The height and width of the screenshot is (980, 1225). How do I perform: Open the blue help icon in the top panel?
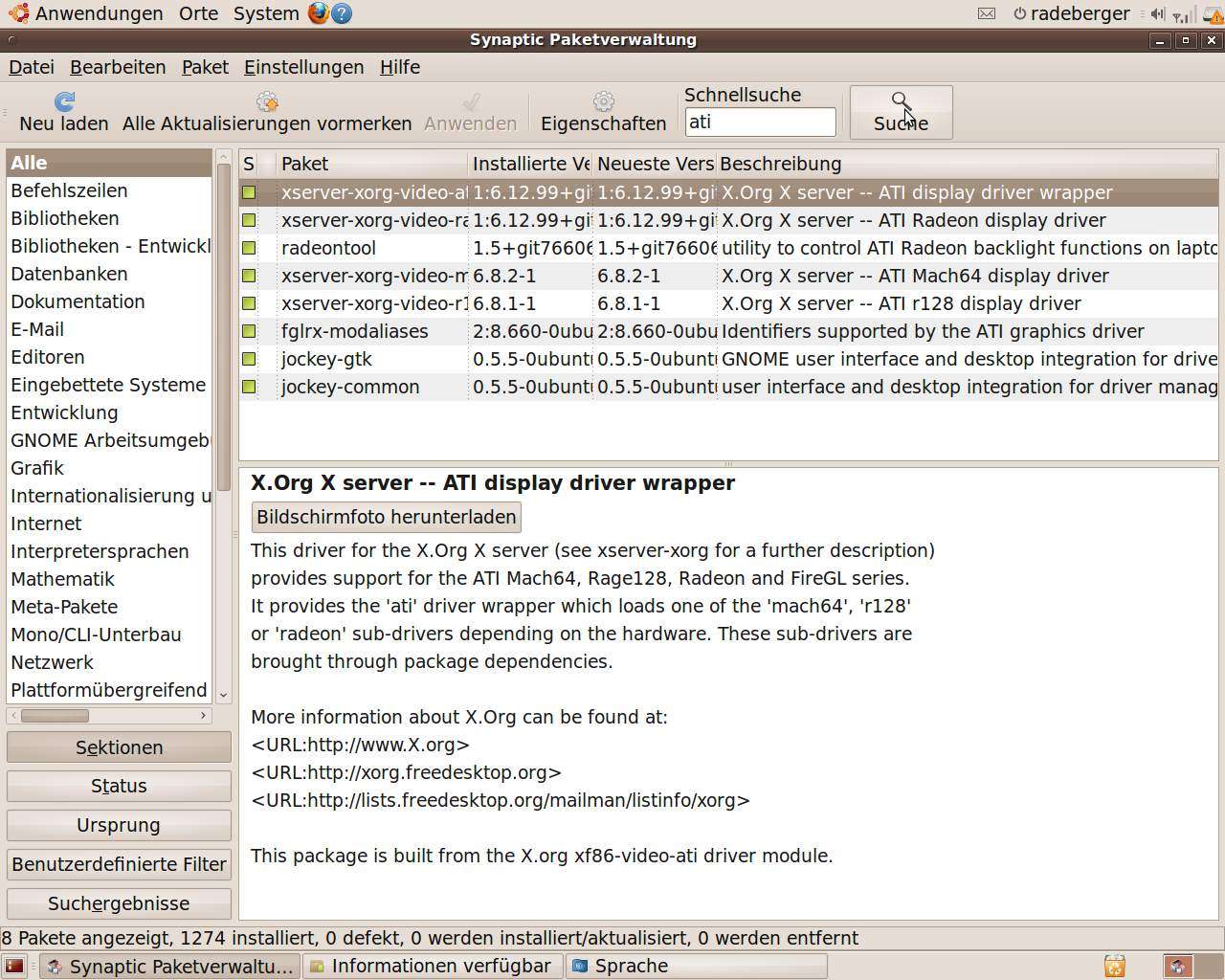pos(342,13)
